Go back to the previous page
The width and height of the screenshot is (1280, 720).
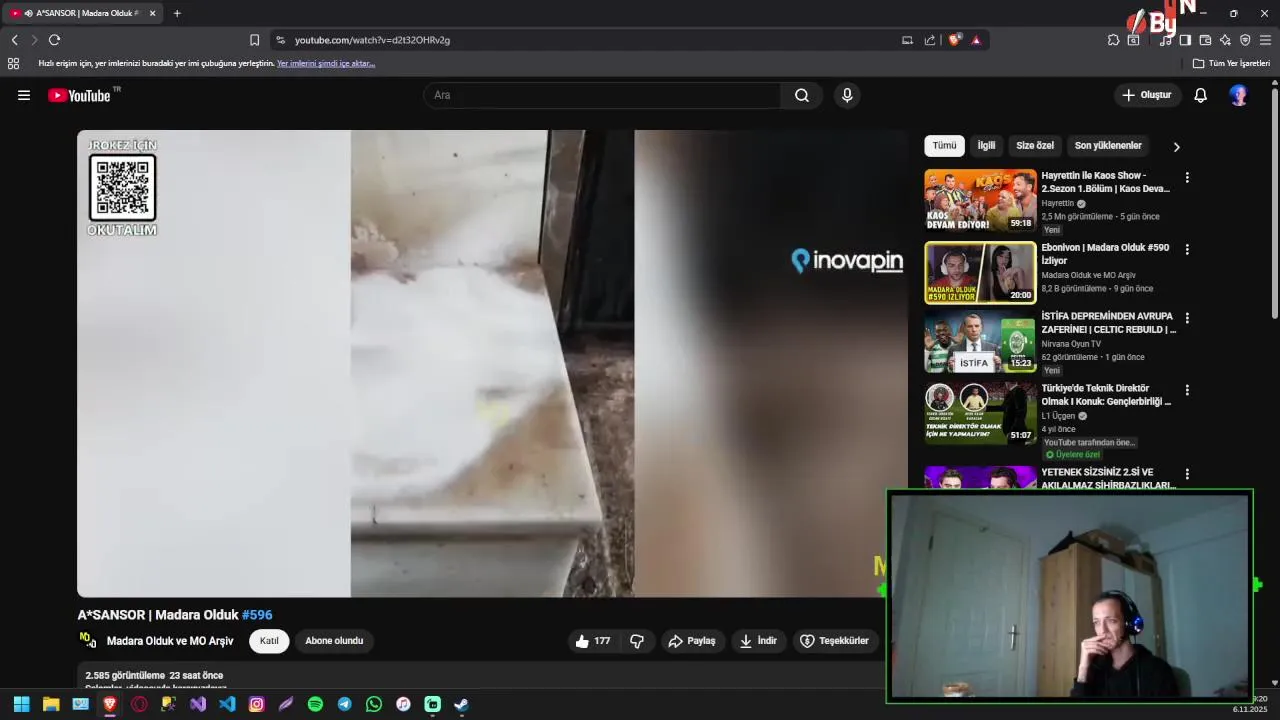(x=14, y=40)
